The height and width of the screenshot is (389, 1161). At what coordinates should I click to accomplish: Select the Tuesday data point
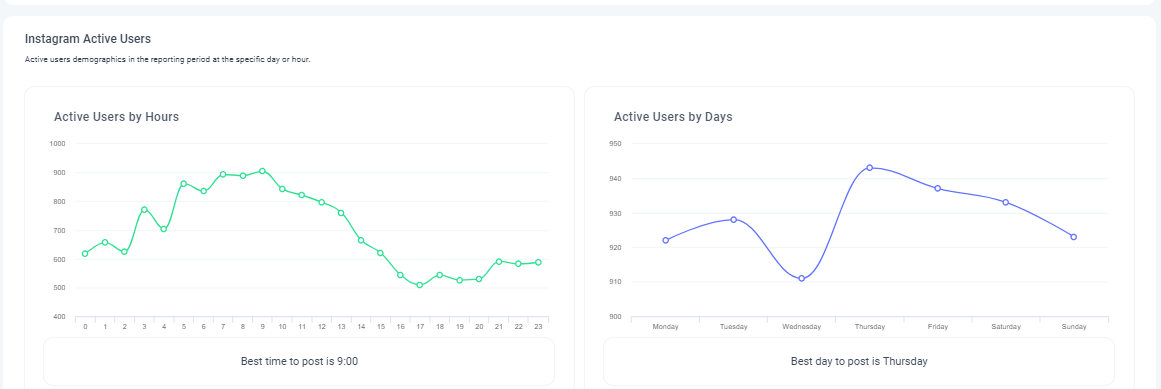(x=733, y=219)
